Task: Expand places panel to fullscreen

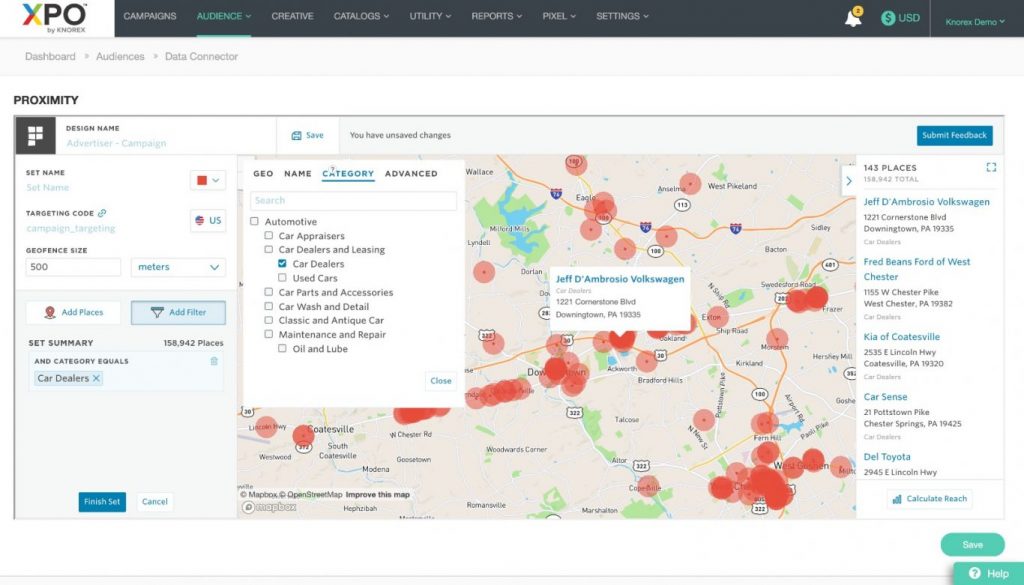Action: (991, 168)
